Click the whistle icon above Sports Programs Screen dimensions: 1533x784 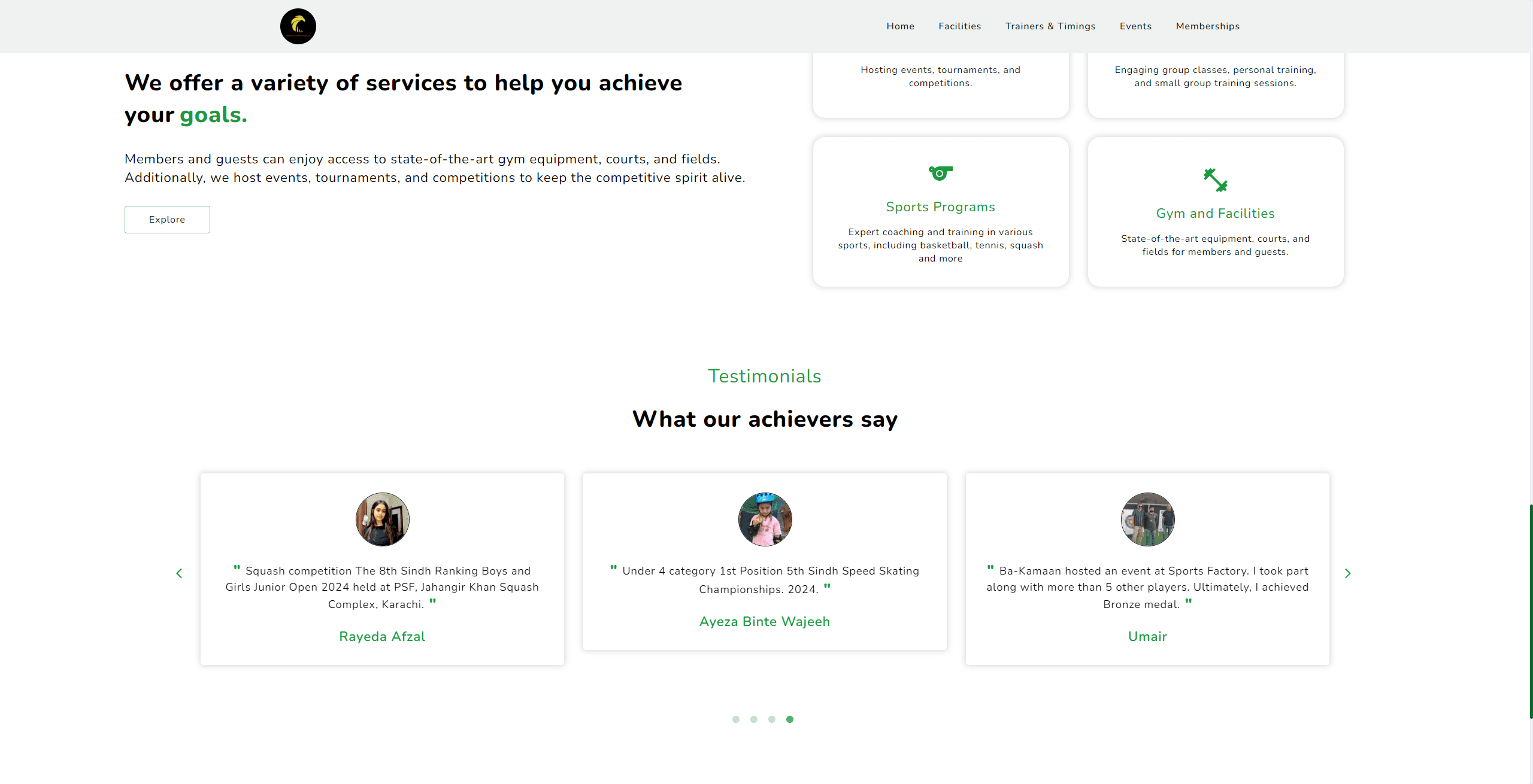(x=940, y=173)
